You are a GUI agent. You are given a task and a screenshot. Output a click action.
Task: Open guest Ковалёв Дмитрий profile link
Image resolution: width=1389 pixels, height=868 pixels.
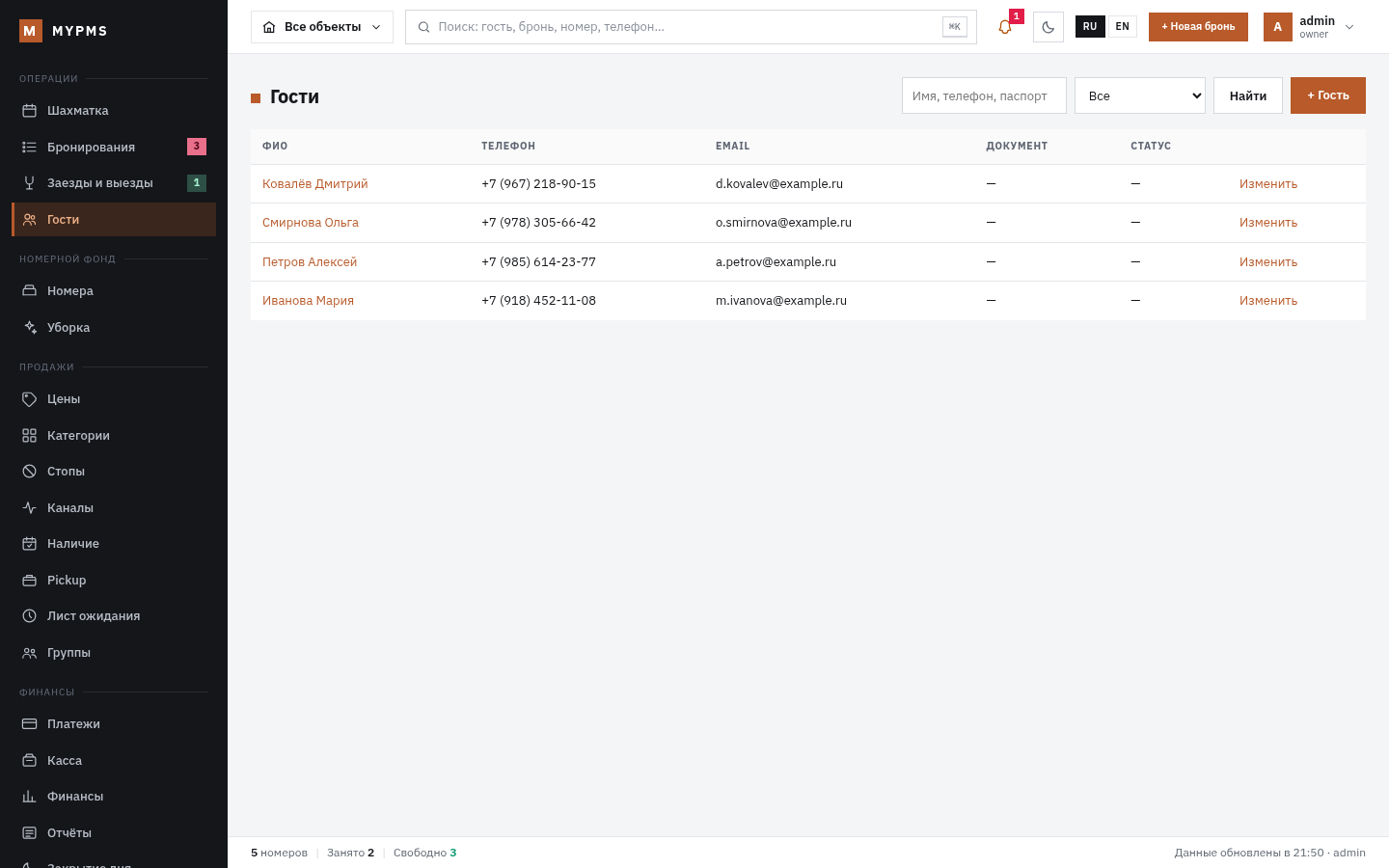pyautogui.click(x=314, y=184)
